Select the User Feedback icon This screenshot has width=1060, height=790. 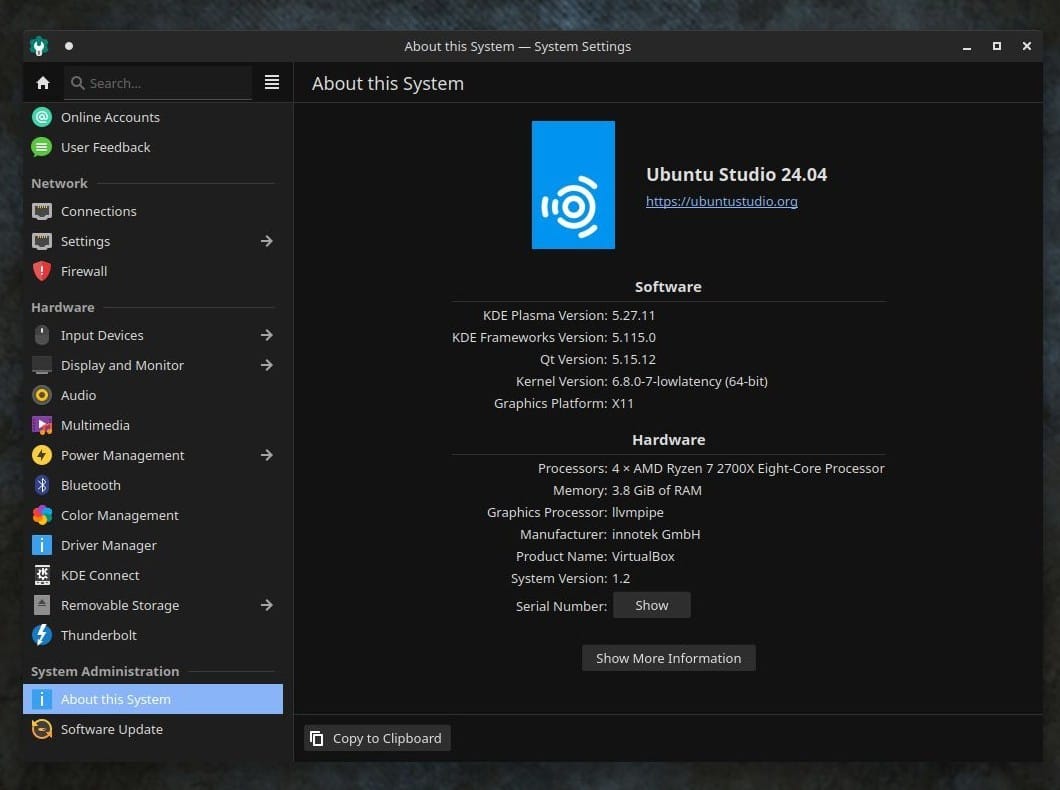point(41,147)
